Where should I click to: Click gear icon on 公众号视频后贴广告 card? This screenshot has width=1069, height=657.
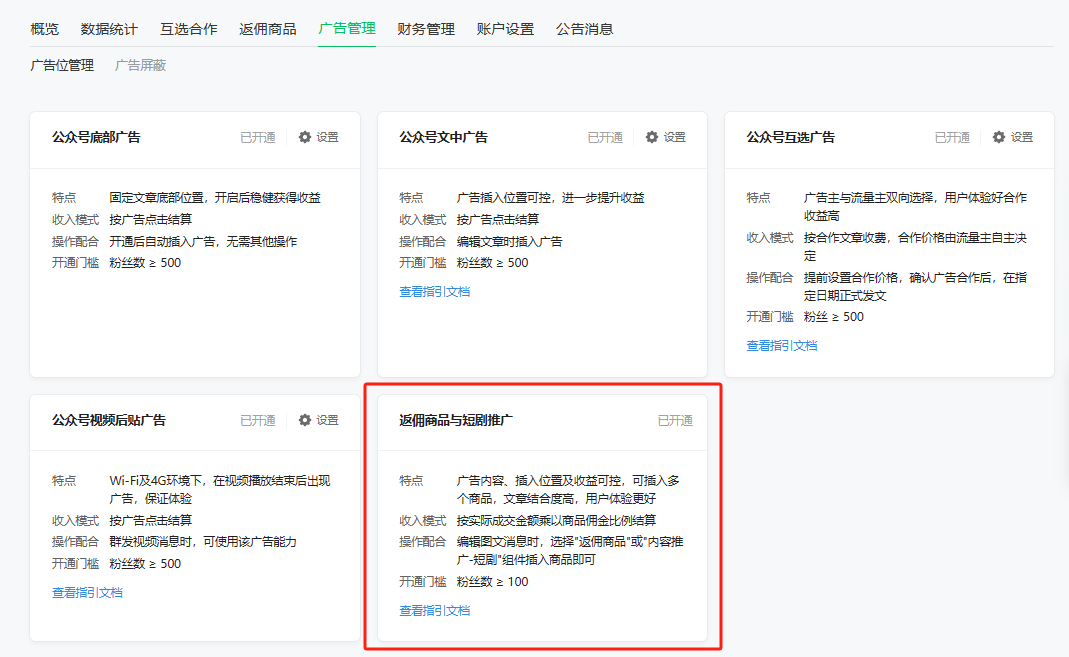(305, 421)
